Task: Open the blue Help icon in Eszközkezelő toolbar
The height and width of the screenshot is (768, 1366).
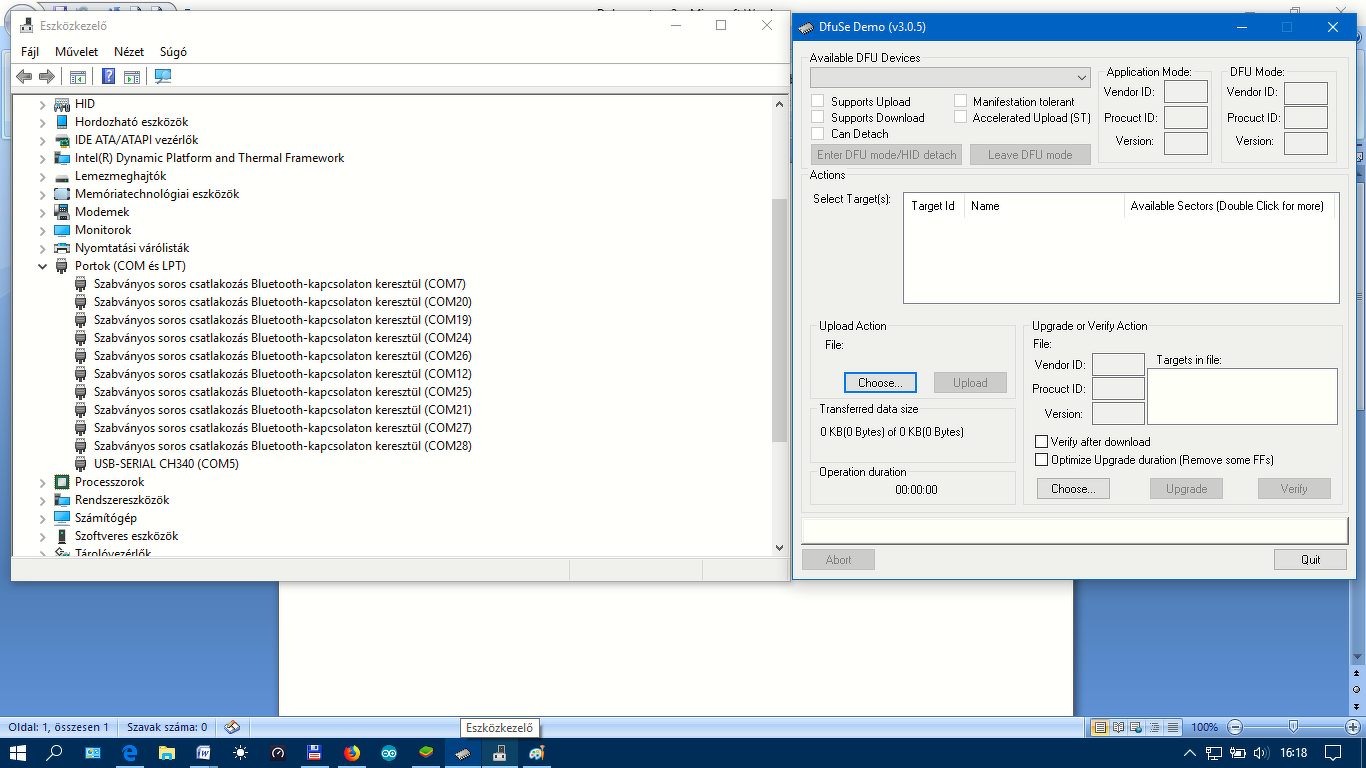Action: point(109,77)
